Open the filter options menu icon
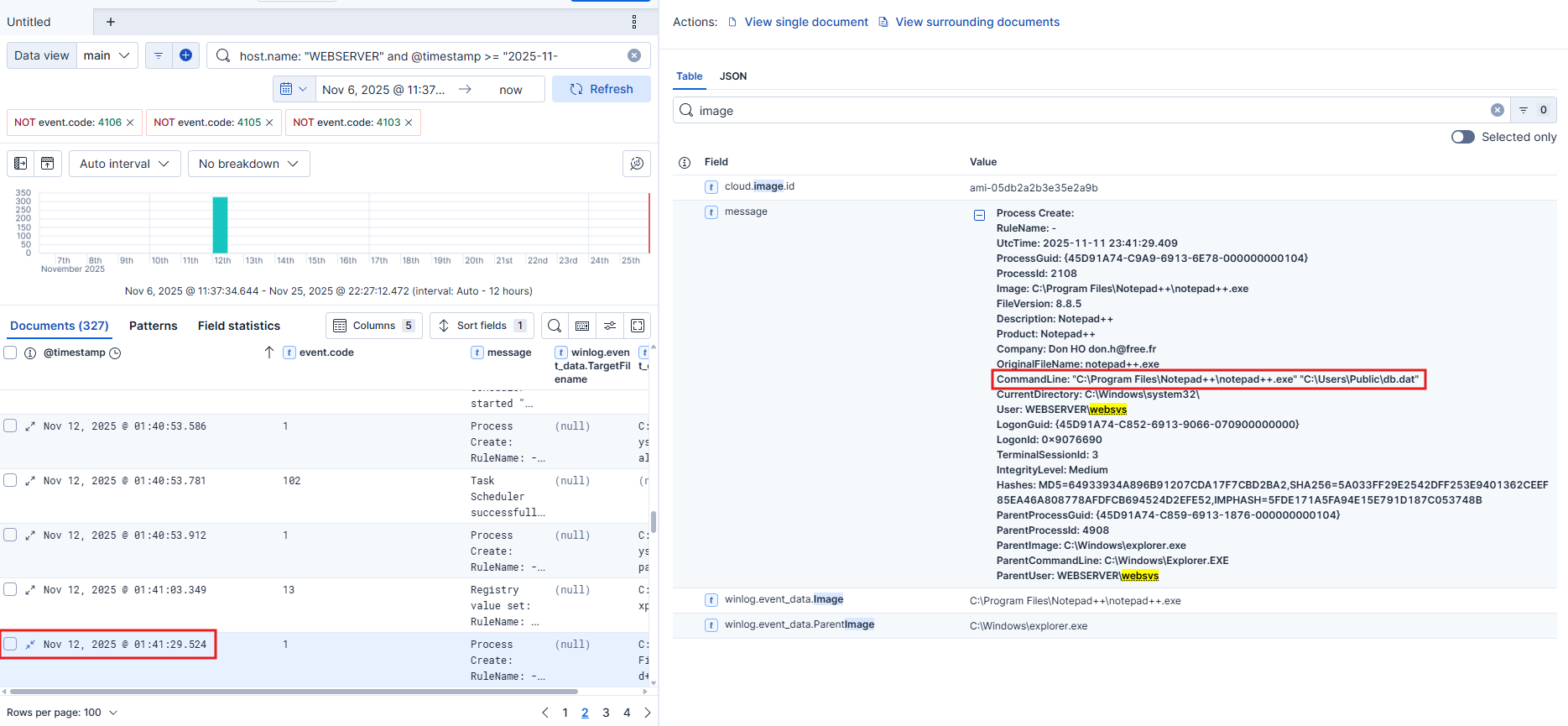Viewport: 1568px width, 726px height. [159, 55]
